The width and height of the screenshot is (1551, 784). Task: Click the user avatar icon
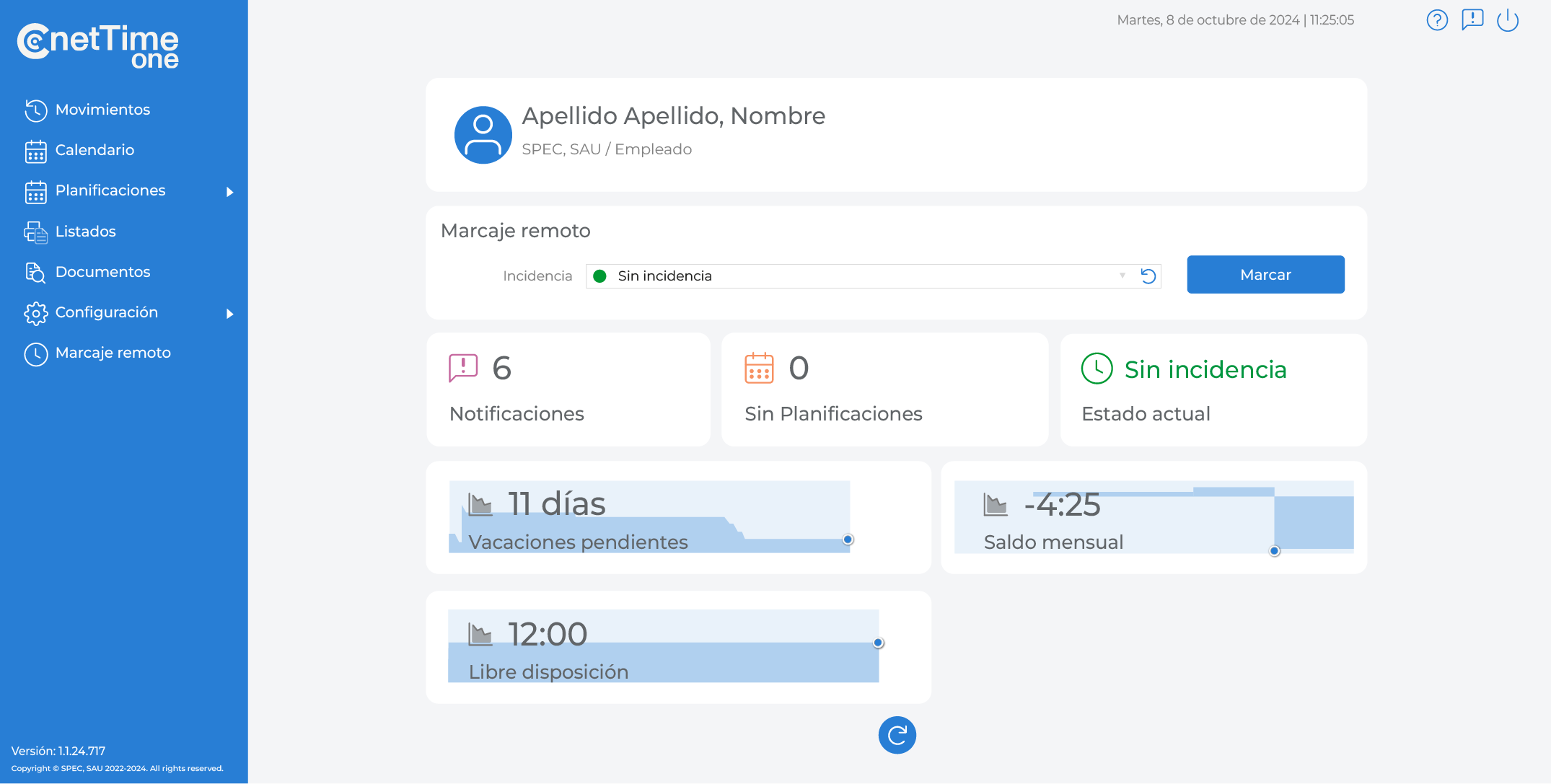(483, 135)
